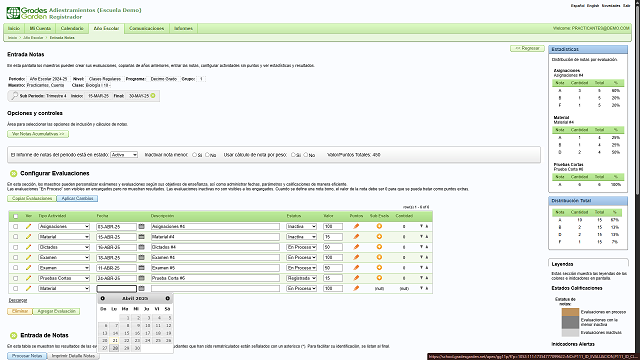Add sub evaluation with plus icon for Asignaciones #4
This screenshot has width=640, height=360.
tap(379, 226)
